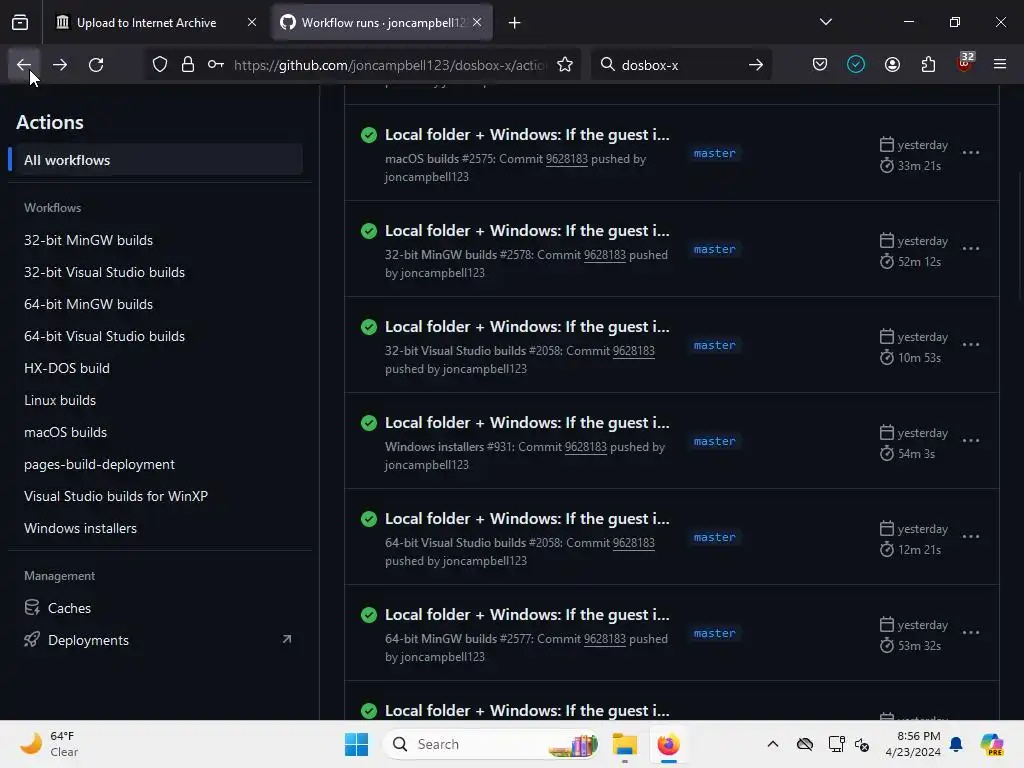Open run title of 64-bit MinGW builds #2577
Viewport: 1024px width, 768px height.
pos(527,615)
